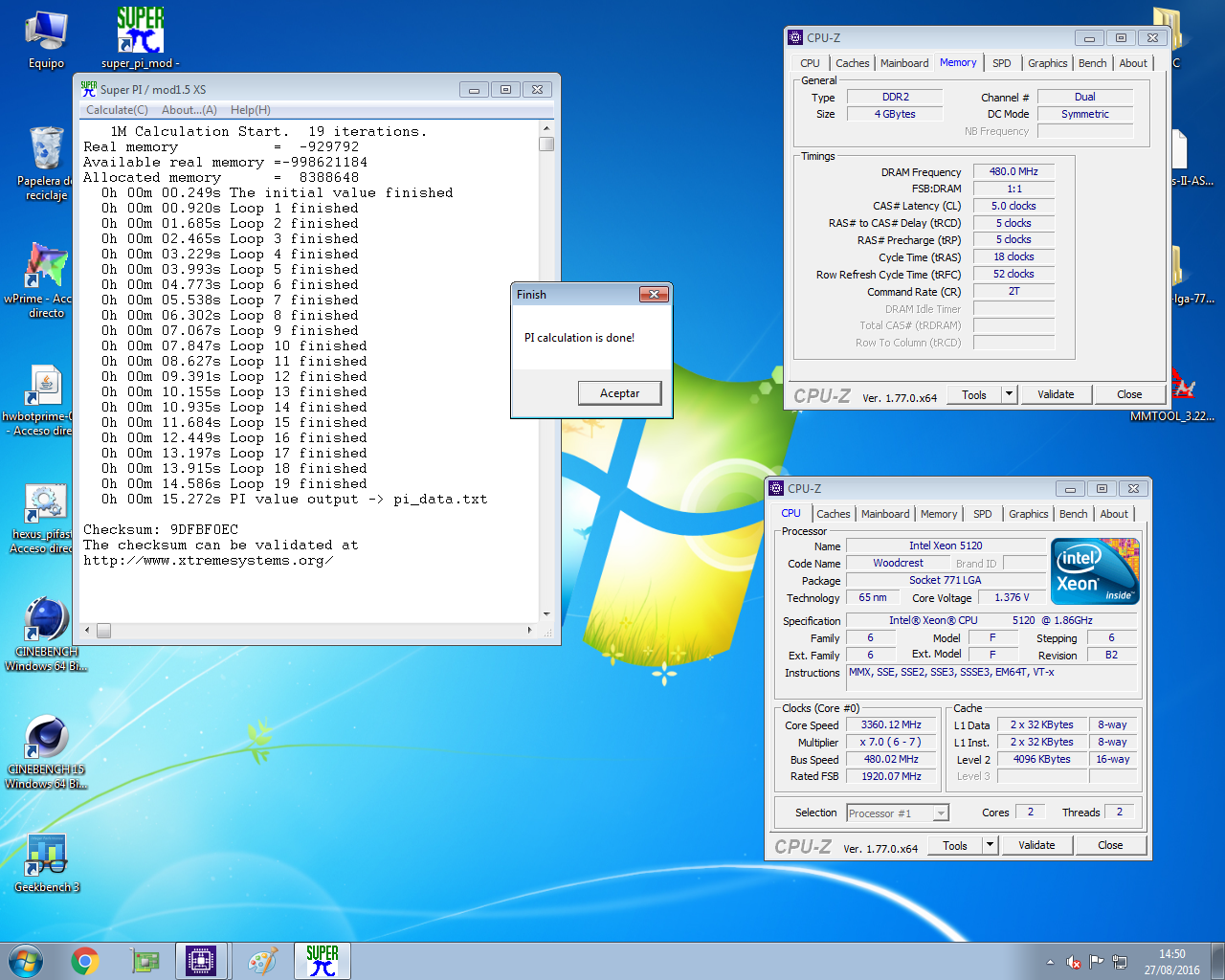1225x980 pixels.
Task: Open the Action Center flag icon
Action: pyautogui.click(x=1097, y=962)
